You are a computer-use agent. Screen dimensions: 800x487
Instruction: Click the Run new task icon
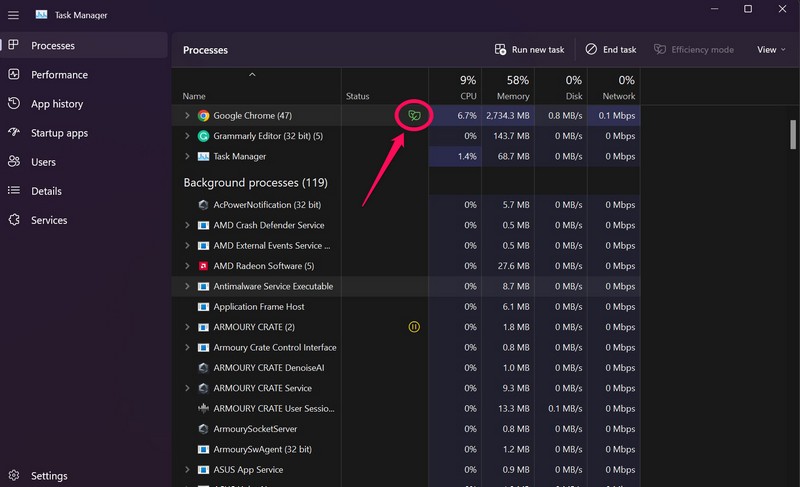(x=501, y=49)
